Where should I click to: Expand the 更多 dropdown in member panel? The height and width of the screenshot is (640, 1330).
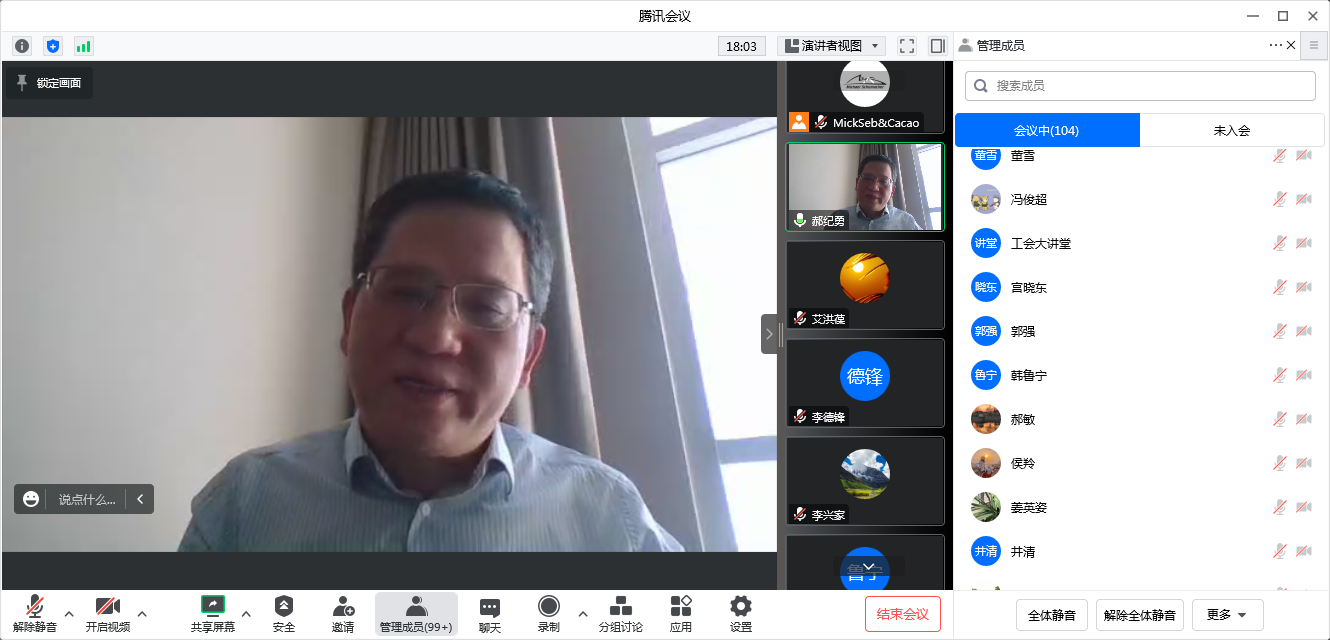click(1227, 615)
